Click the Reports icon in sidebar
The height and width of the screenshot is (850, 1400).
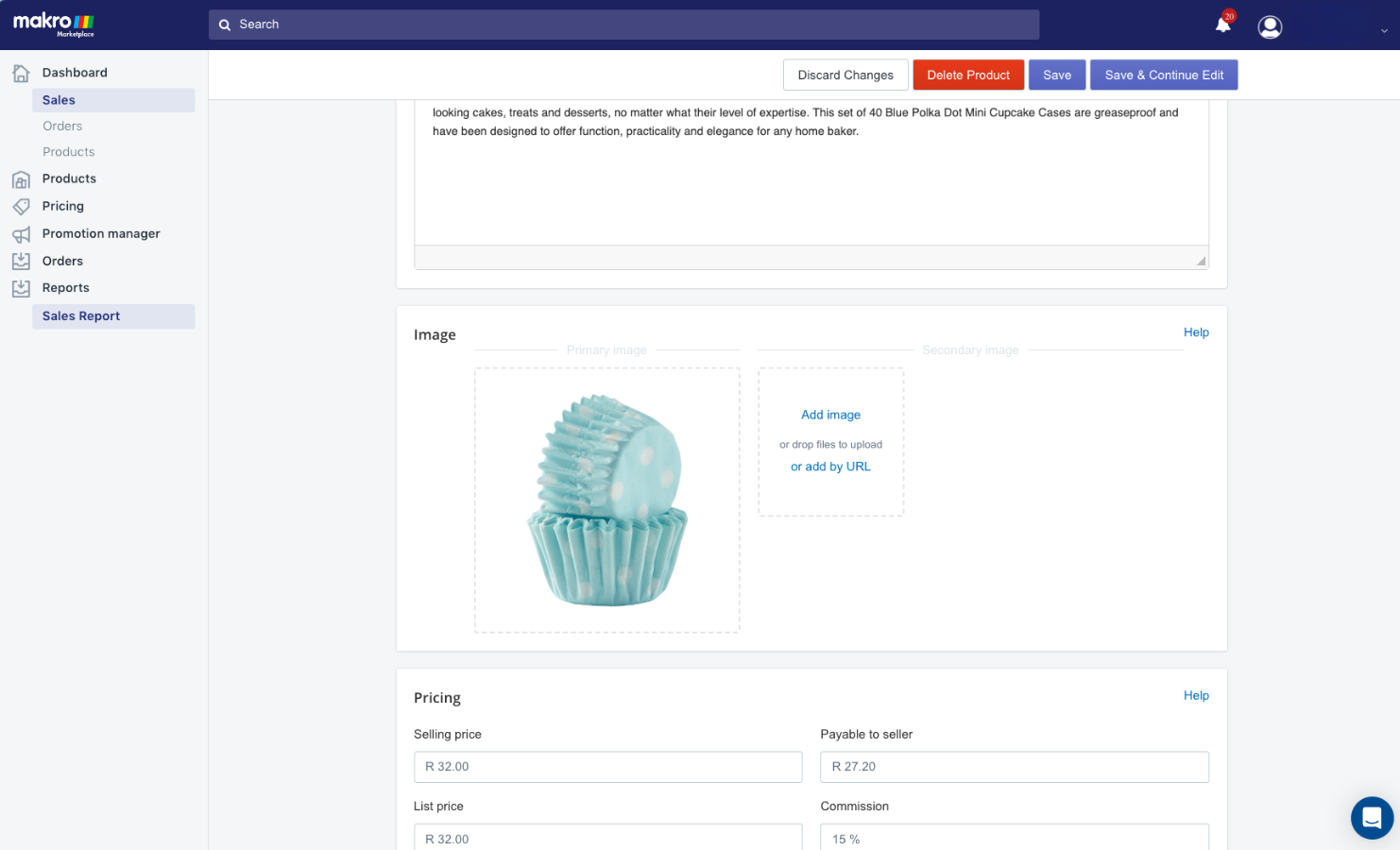pyautogui.click(x=21, y=288)
